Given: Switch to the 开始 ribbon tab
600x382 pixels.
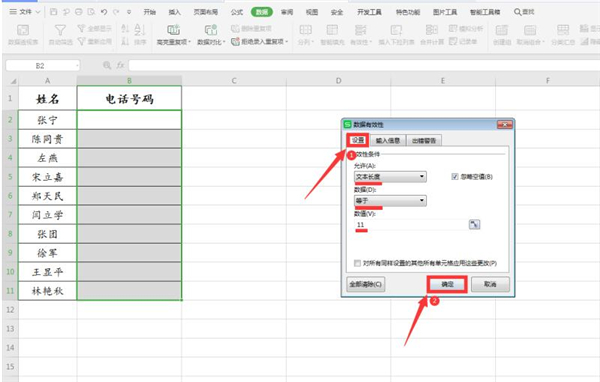Looking at the screenshot, I should [x=150, y=12].
